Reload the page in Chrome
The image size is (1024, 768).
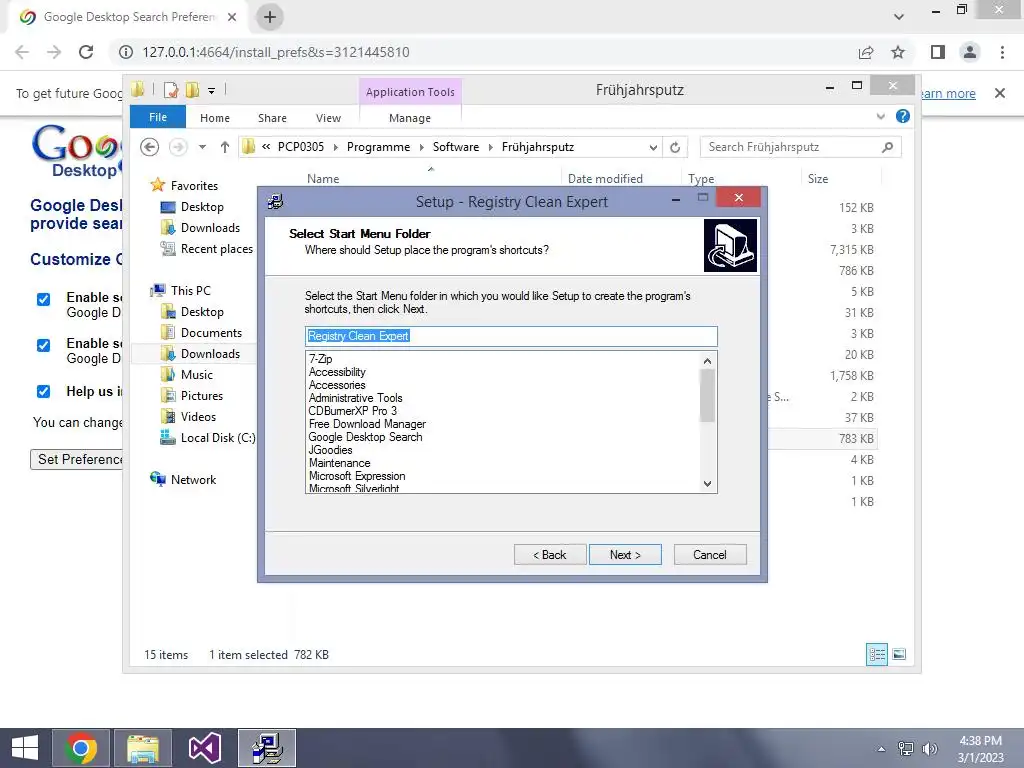pos(86,52)
